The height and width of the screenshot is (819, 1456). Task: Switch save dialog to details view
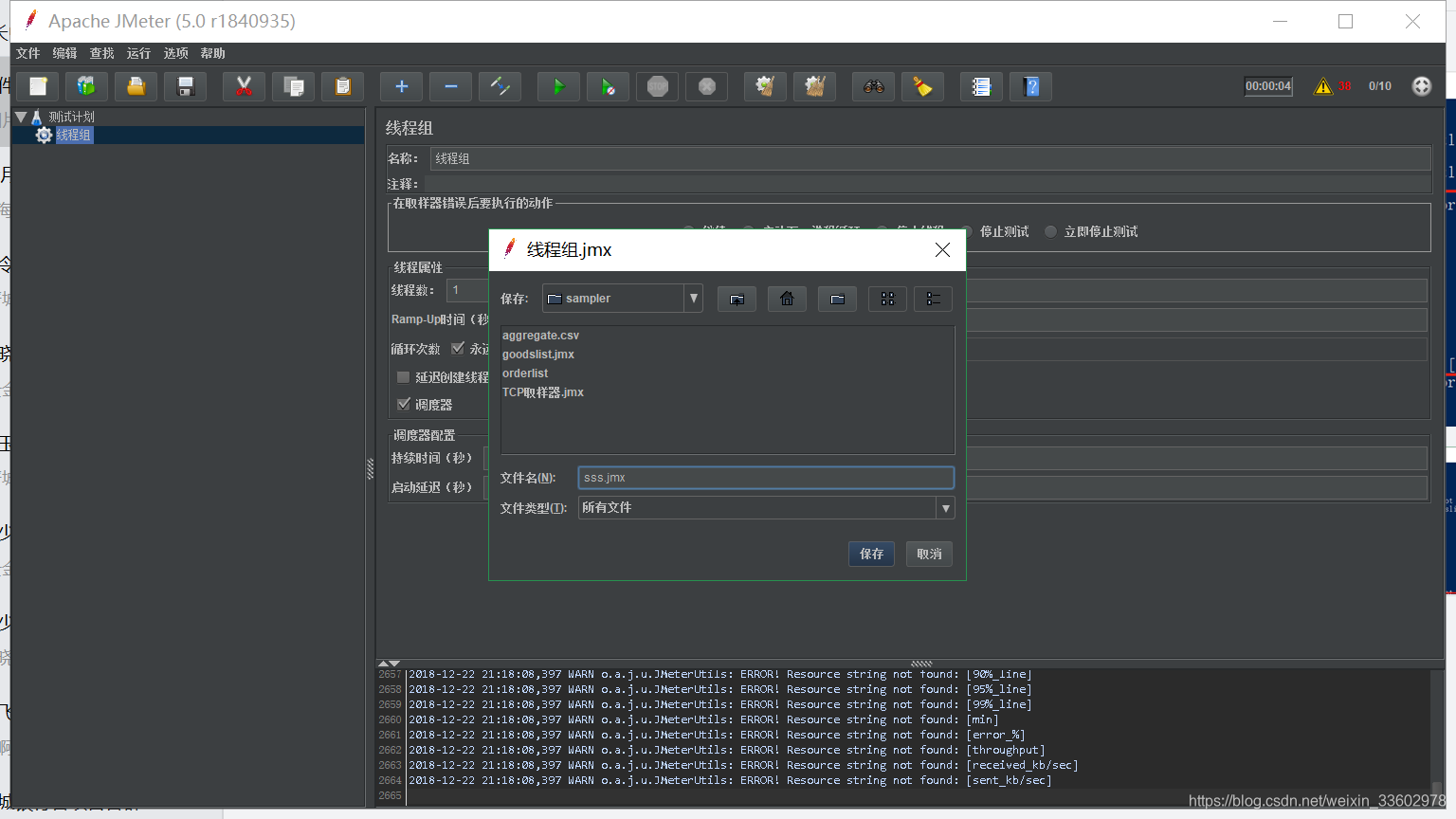934,299
